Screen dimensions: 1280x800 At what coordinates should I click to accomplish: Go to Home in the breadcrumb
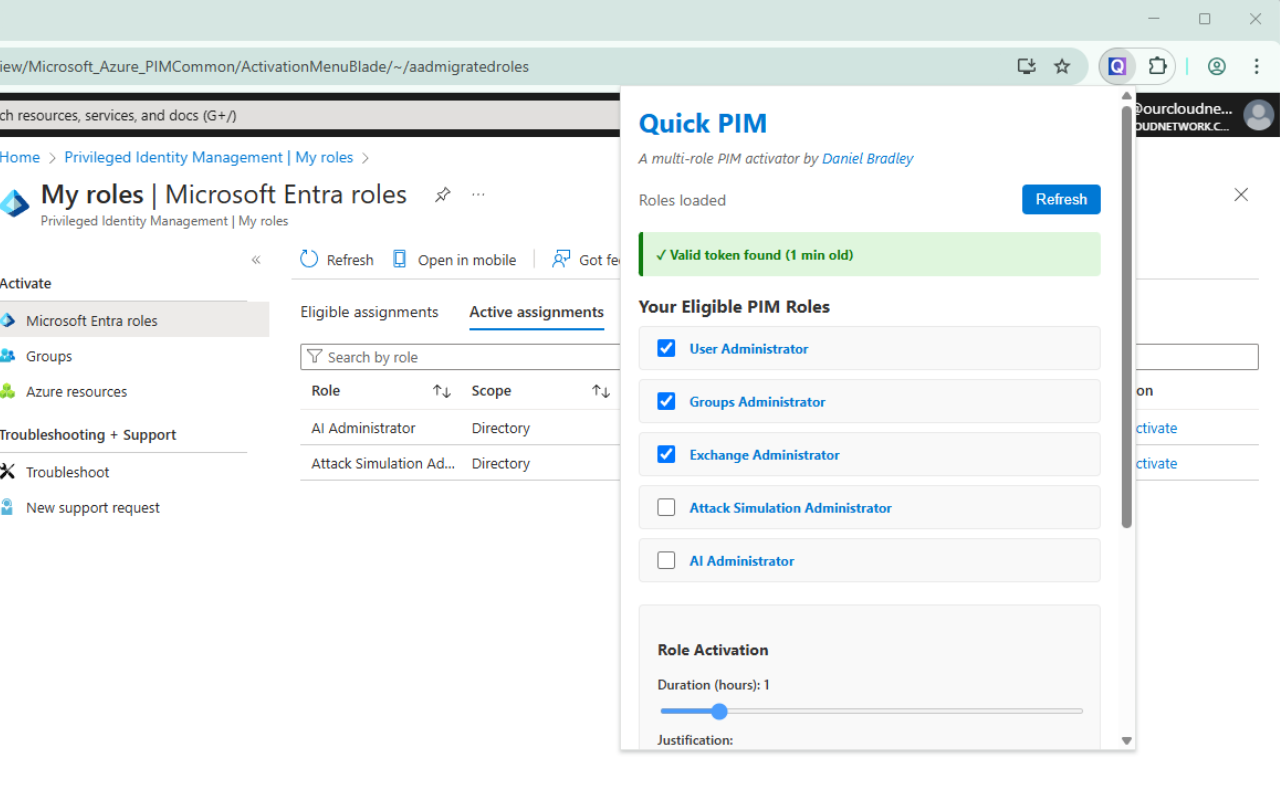(20, 157)
